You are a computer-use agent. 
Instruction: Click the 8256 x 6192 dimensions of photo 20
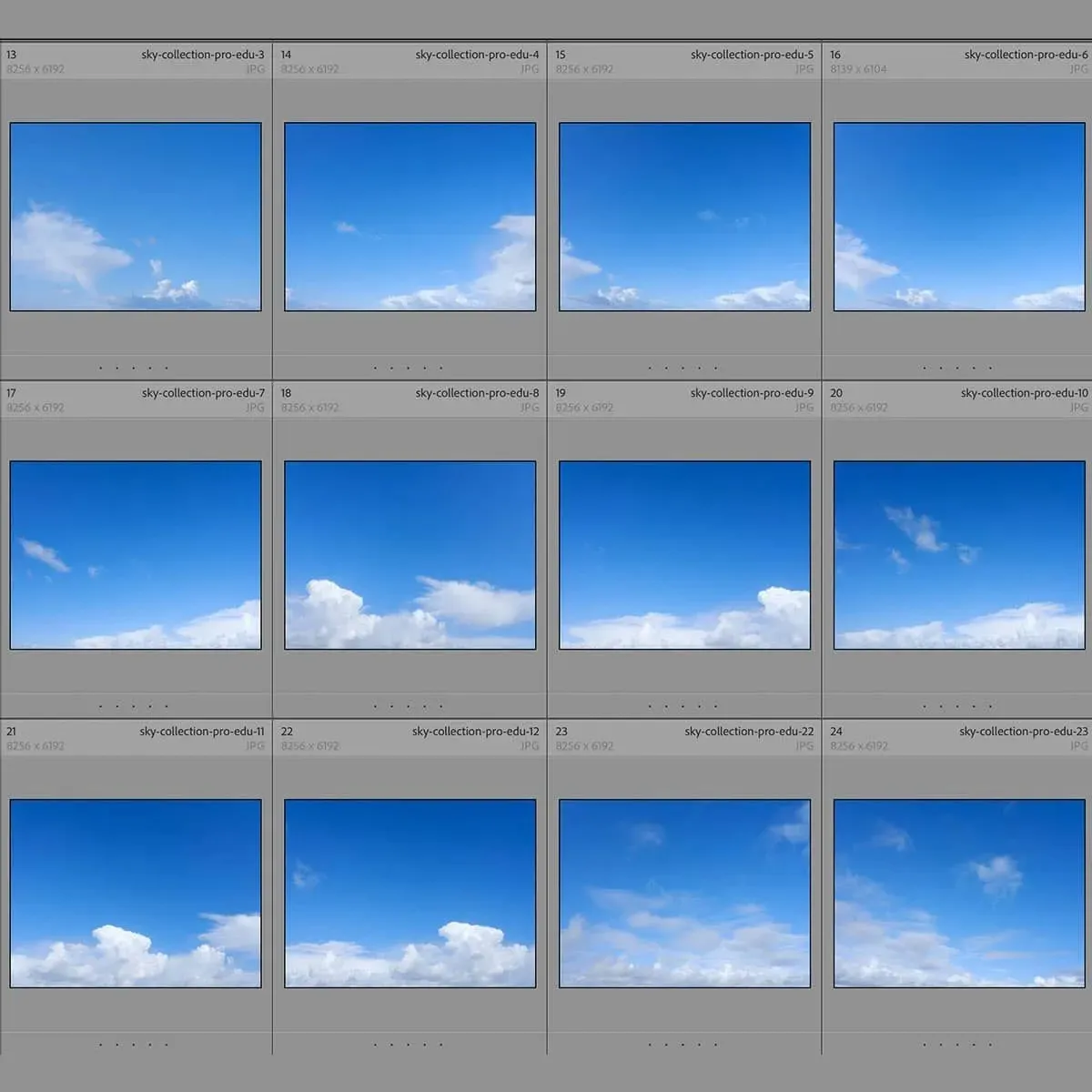(858, 408)
